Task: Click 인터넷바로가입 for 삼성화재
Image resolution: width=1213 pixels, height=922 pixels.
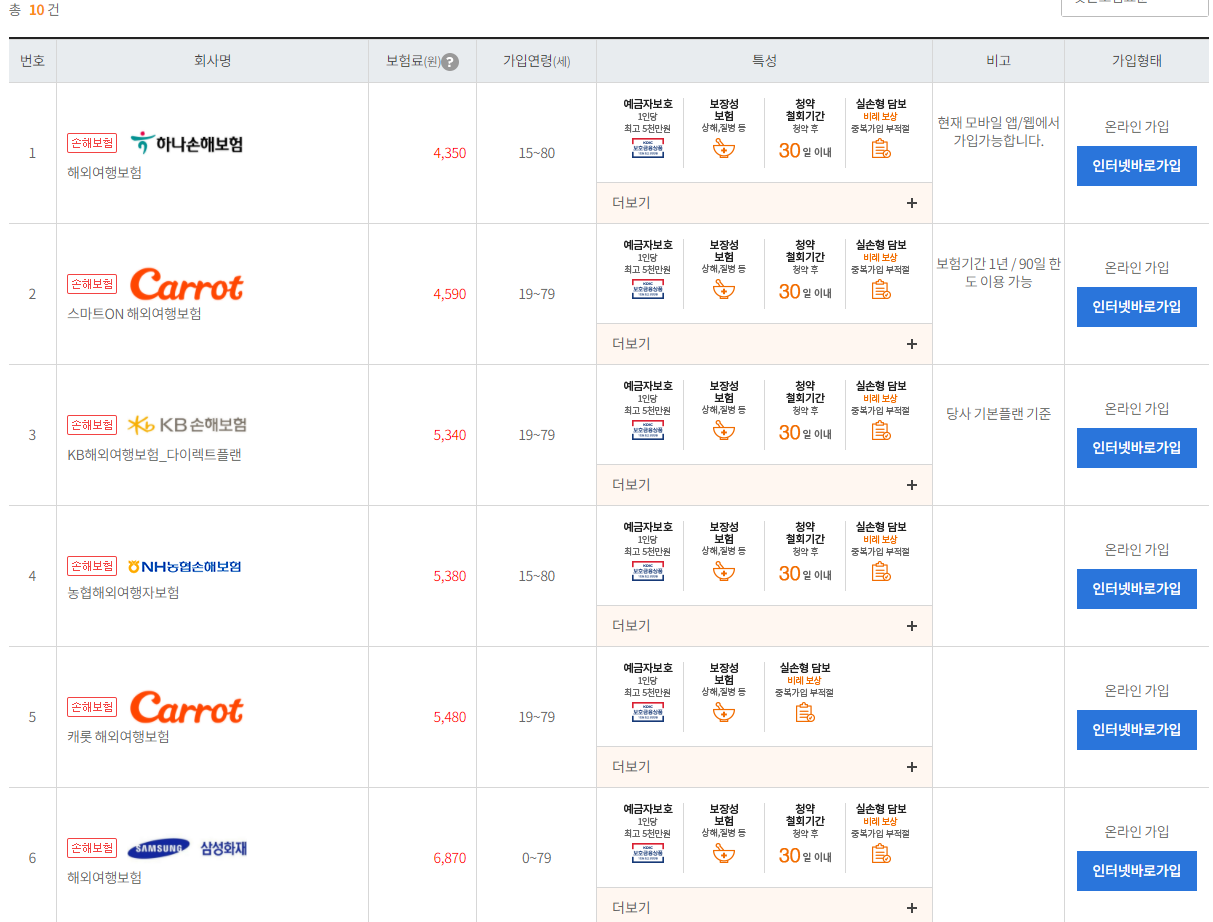Action: click(1137, 871)
